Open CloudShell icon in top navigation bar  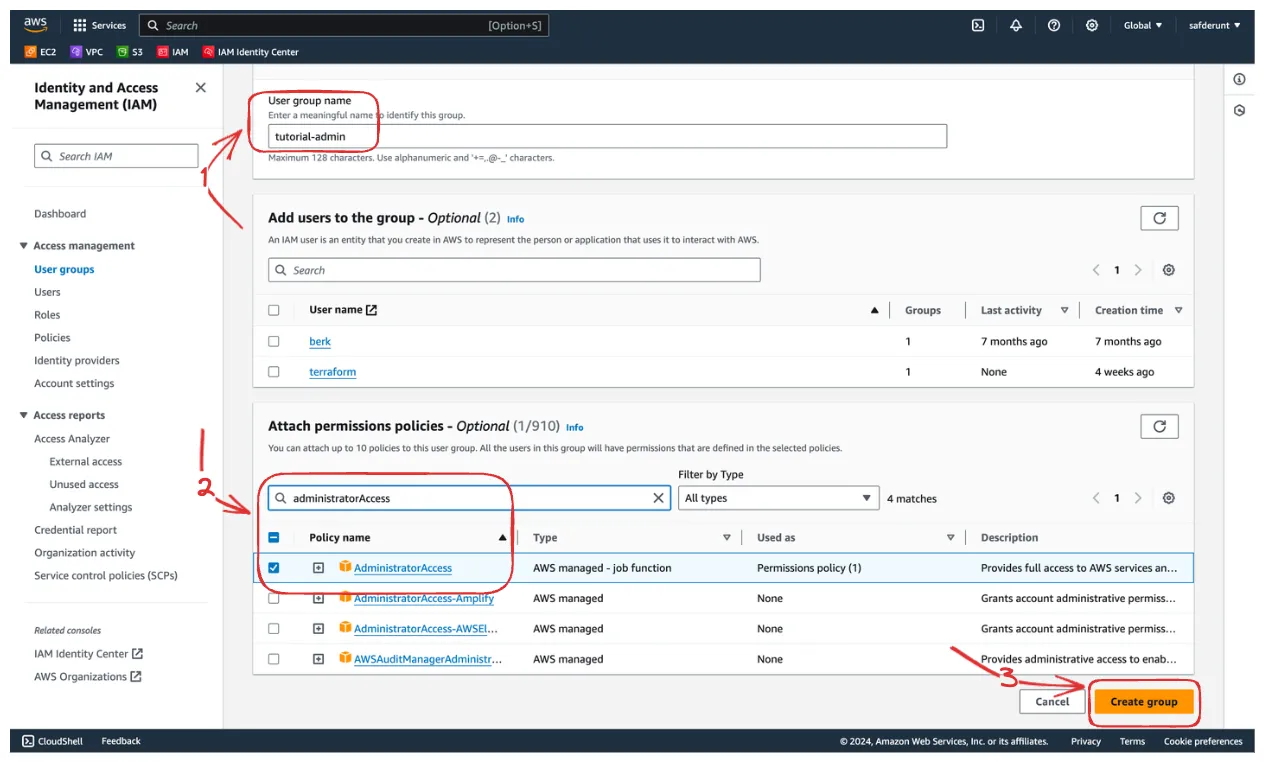click(x=978, y=26)
